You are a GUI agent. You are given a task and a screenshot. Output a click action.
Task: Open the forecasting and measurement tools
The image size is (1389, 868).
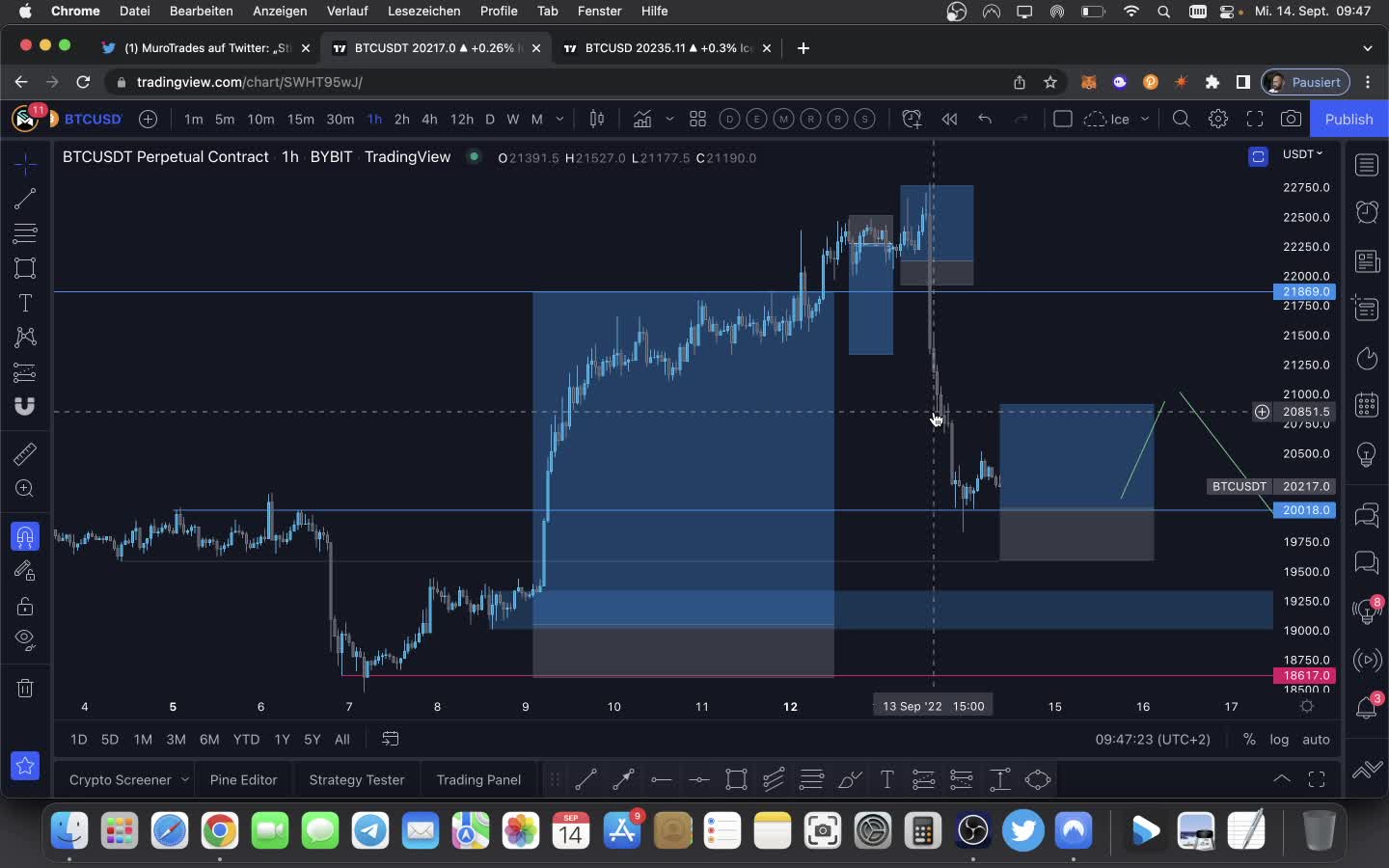click(x=25, y=372)
